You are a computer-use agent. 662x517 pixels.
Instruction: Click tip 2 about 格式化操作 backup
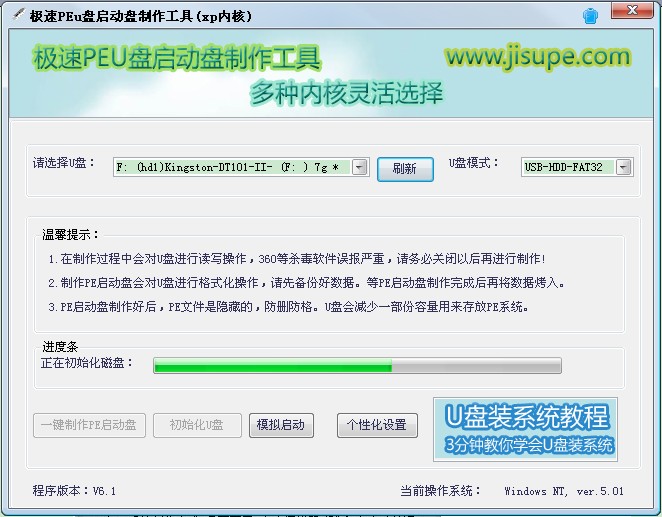(x=306, y=283)
